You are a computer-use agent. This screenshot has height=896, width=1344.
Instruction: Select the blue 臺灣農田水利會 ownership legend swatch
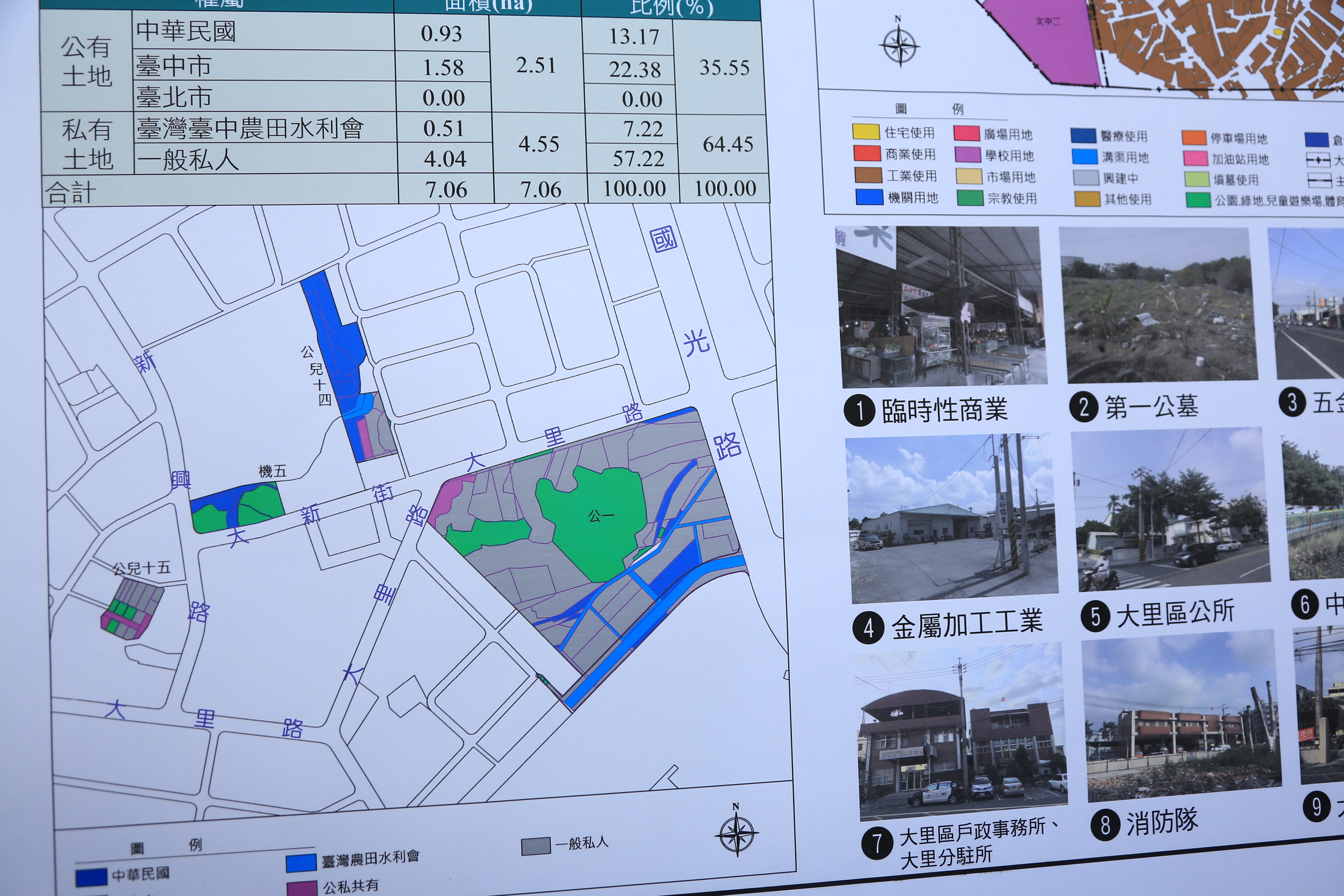[x=301, y=862]
